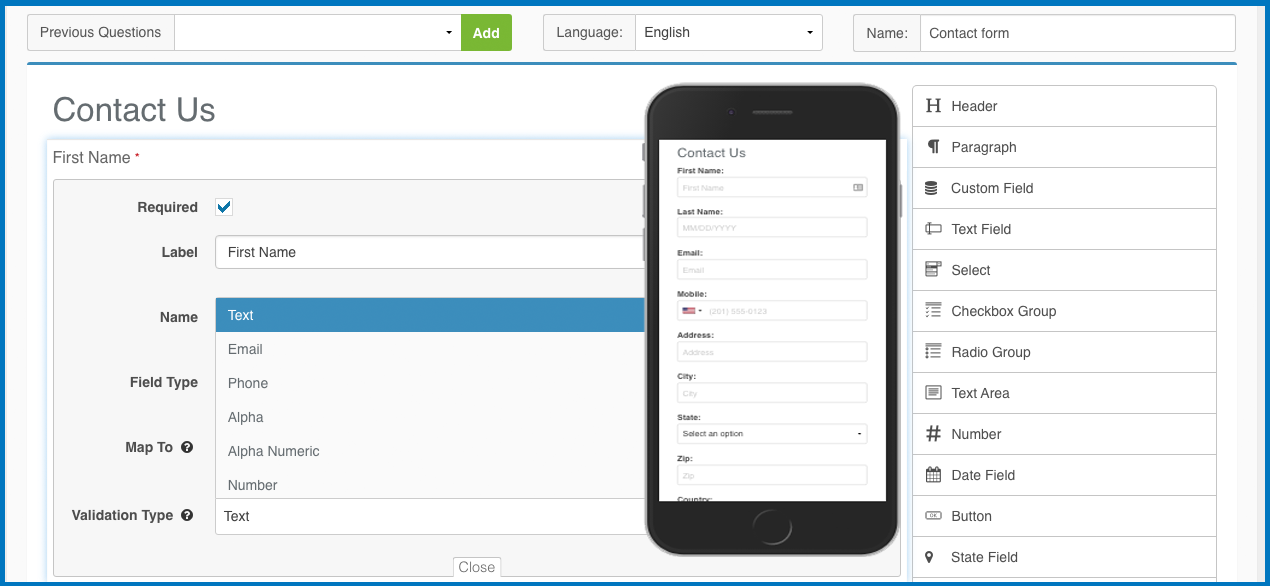Image resolution: width=1270 pixels, height=586 pixels.
Task: Click the Select field icon
Action: (x=933, y=270)
